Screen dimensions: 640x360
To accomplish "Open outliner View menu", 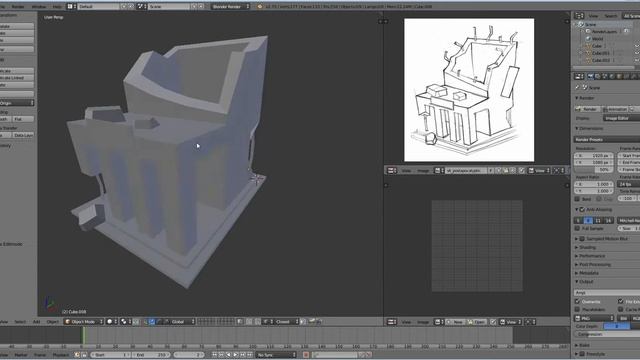I will [x=593, y=16].
